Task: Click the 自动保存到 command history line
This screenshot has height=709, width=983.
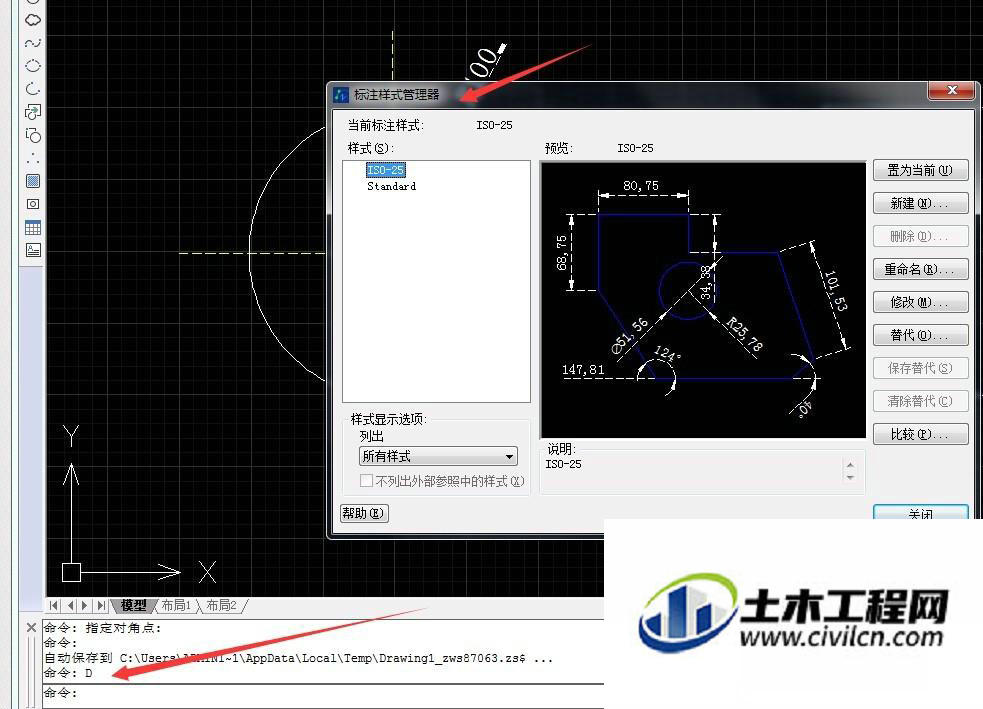Action: tap(298, 658)
